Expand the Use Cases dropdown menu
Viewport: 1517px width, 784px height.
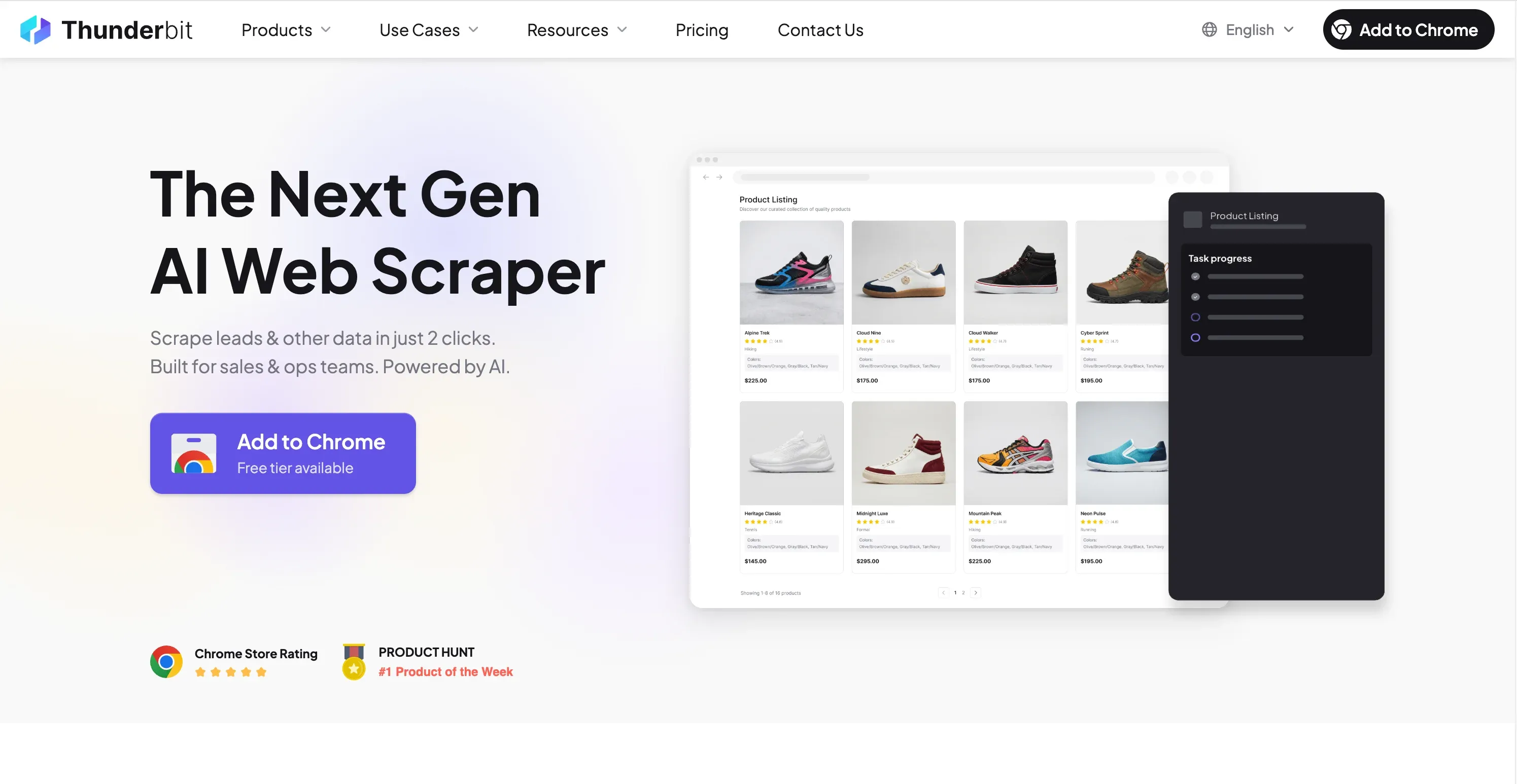[429, 29]
